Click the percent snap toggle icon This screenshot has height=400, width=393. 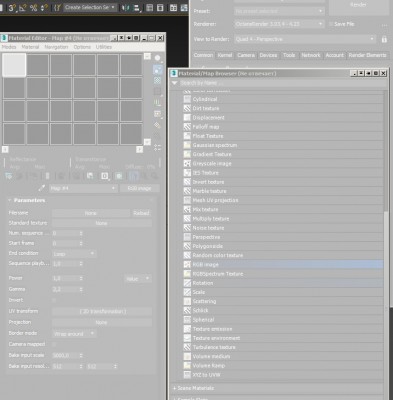(33, 7)
